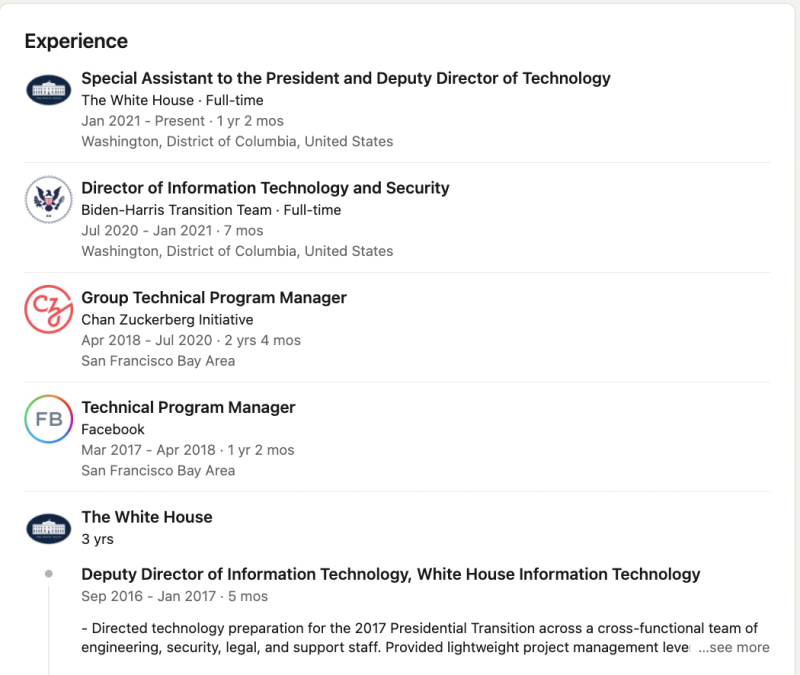Click the Facebook FB logo icon
800x675 pixels.
click(x=48, y=420)
